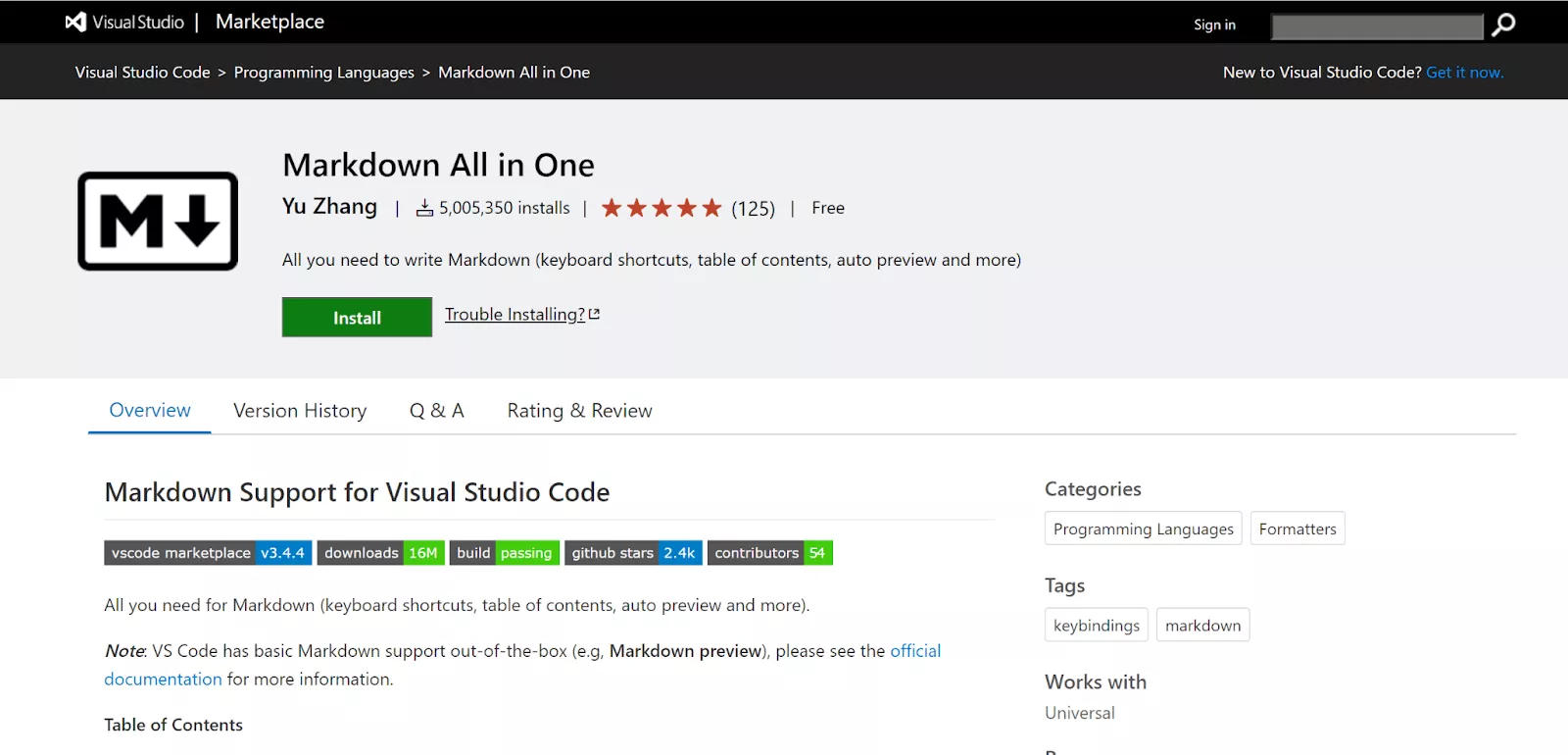
Task: Select the Programming Languages category tag
Action: 1144,528
